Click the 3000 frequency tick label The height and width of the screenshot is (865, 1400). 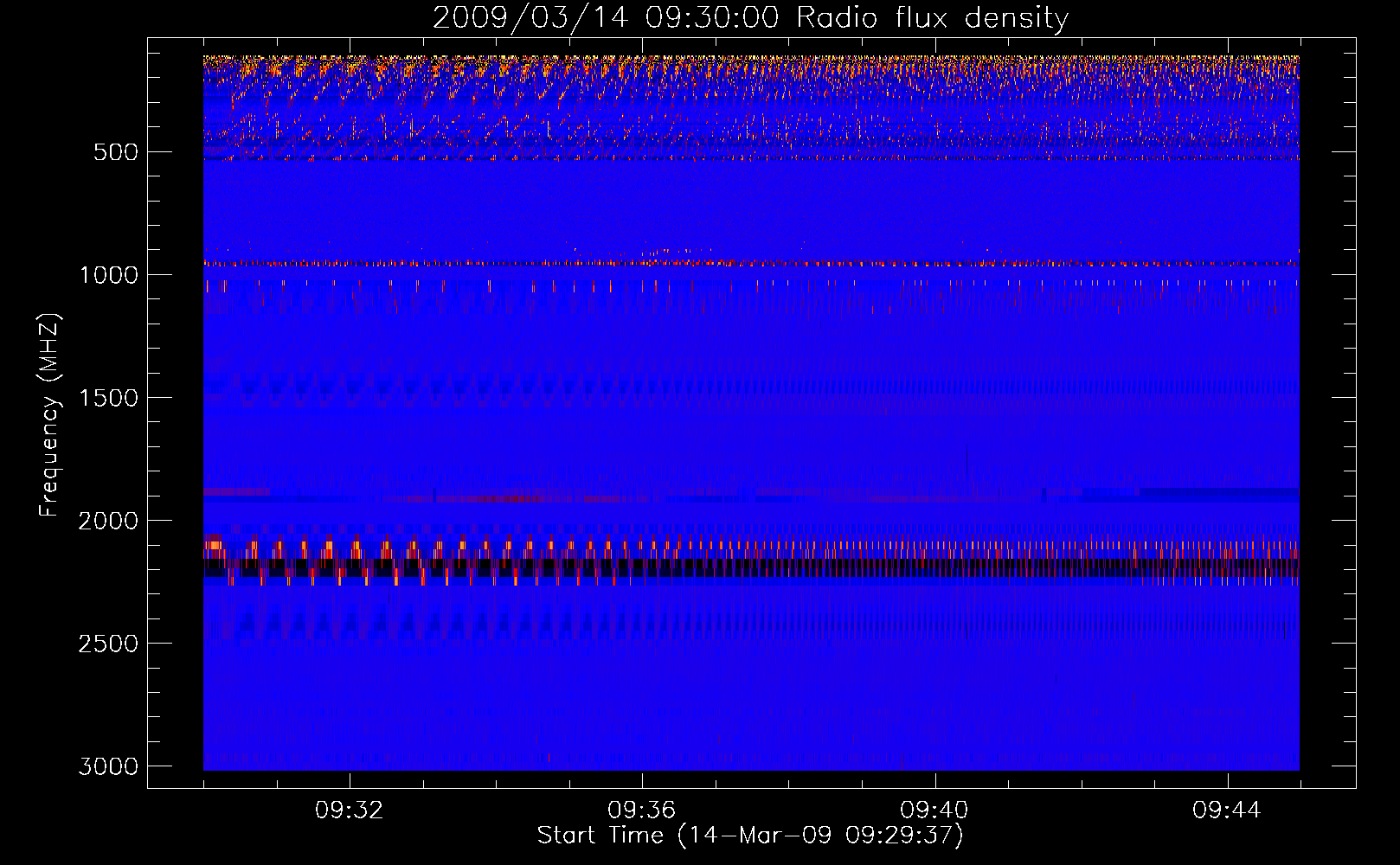[109, 766]
